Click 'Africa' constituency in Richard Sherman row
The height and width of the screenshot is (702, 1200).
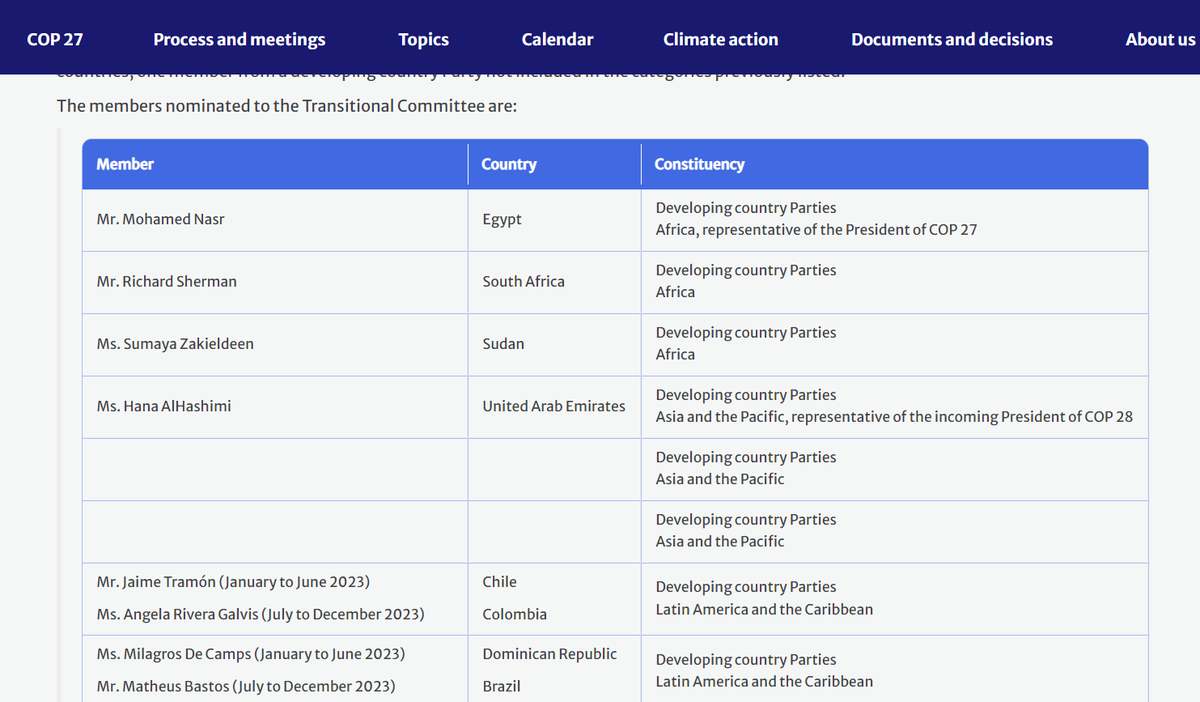[675, 292]
